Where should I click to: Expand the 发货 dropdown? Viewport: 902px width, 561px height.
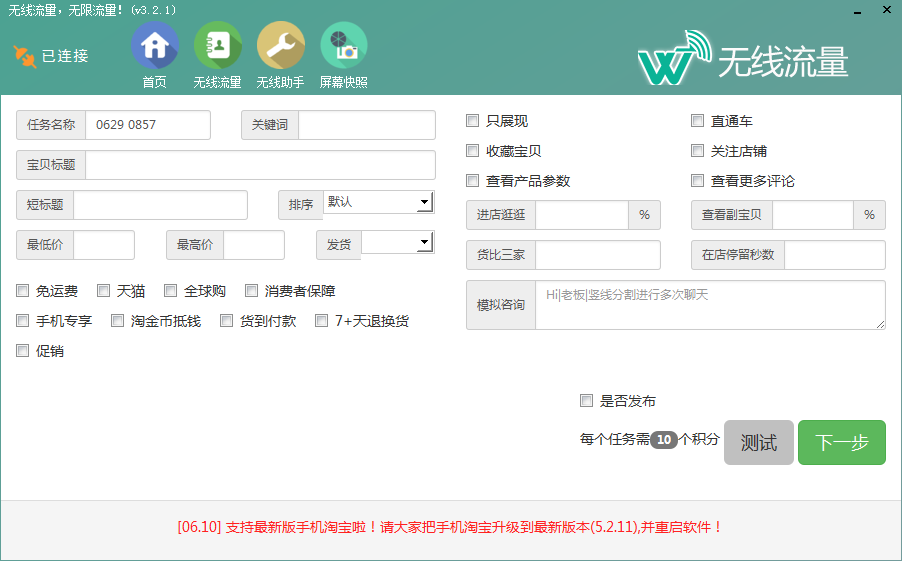tap(398, 242)
